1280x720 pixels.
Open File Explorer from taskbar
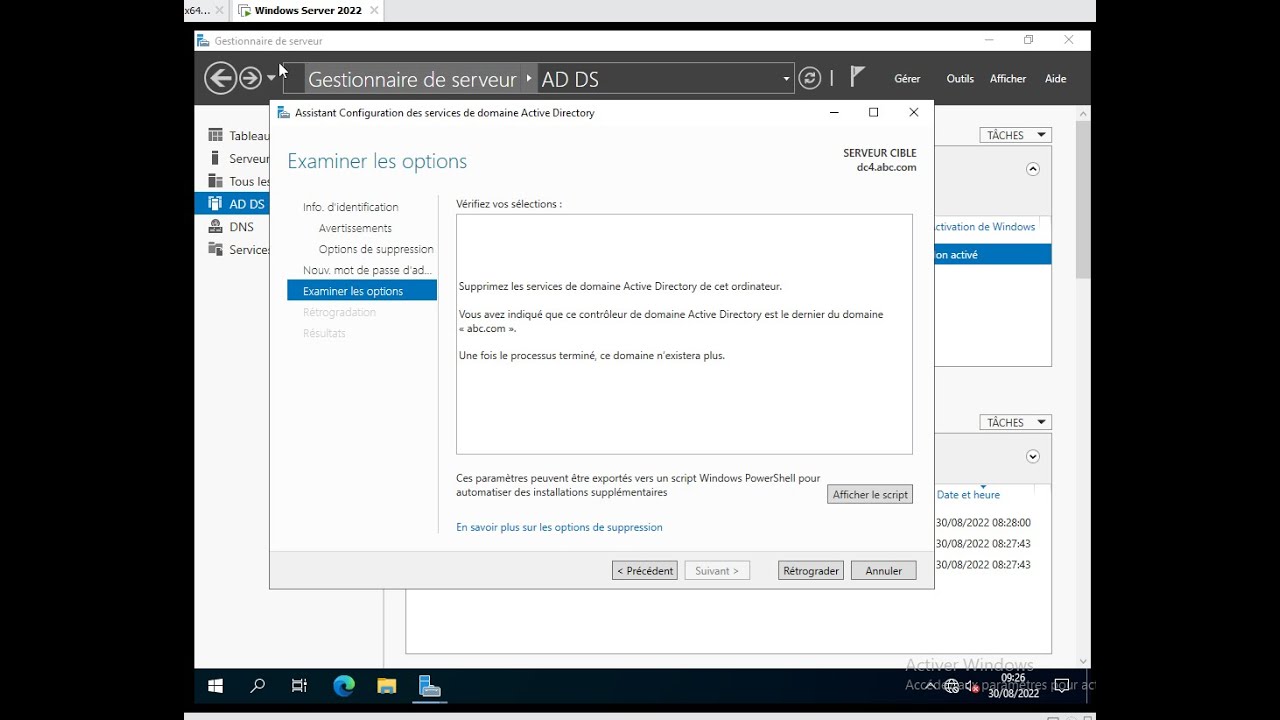click(387, 686)
